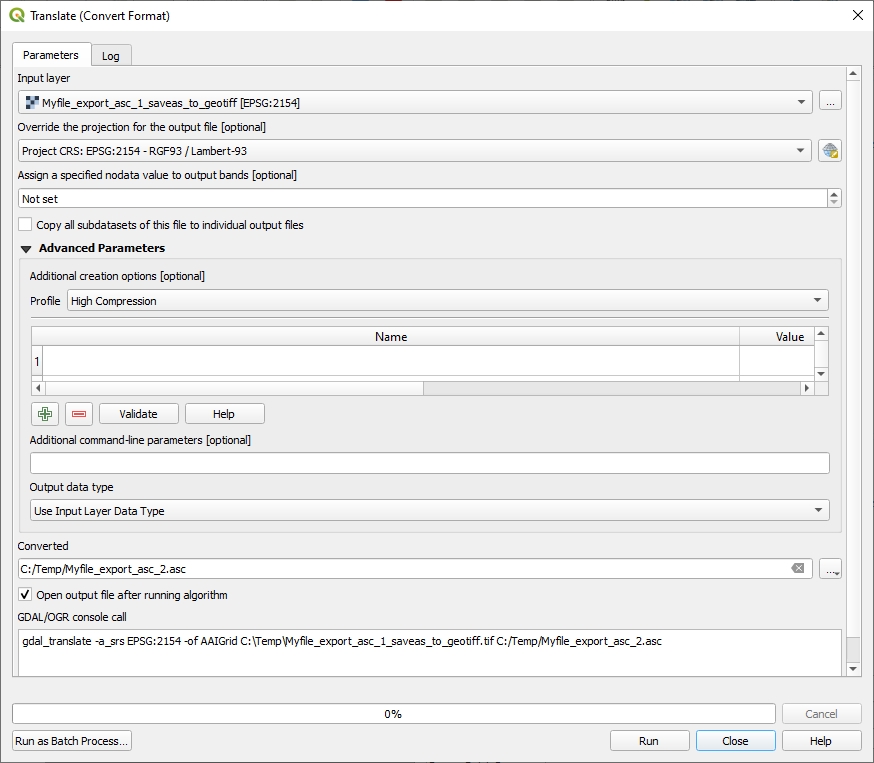874x763 pixels.
Task: Open the Input layer dropdown
Action: pos(415,103)
